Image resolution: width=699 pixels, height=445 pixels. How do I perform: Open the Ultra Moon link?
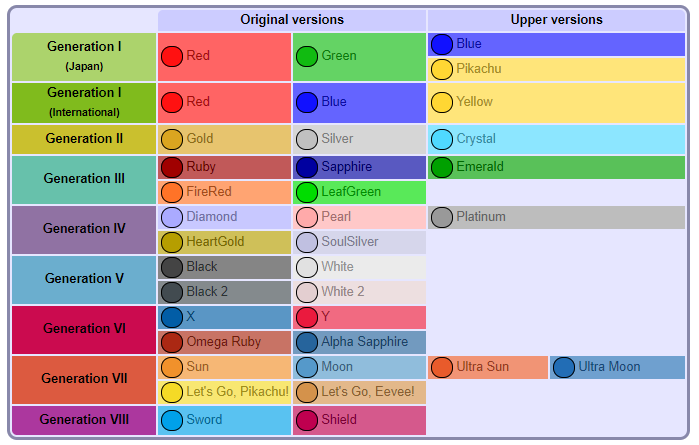tap(609, 367)
